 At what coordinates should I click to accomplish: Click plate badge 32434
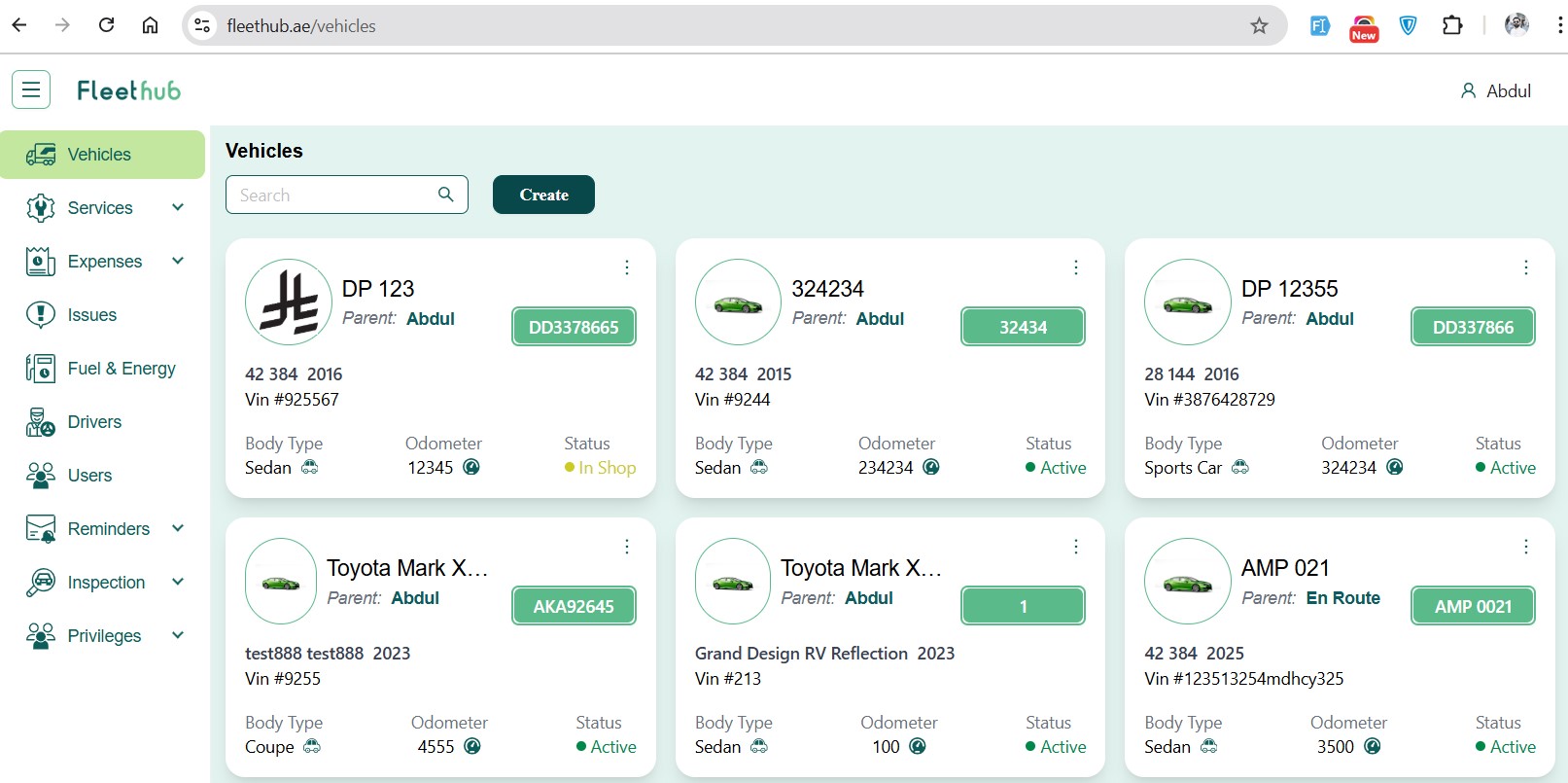coord(1023,327)
